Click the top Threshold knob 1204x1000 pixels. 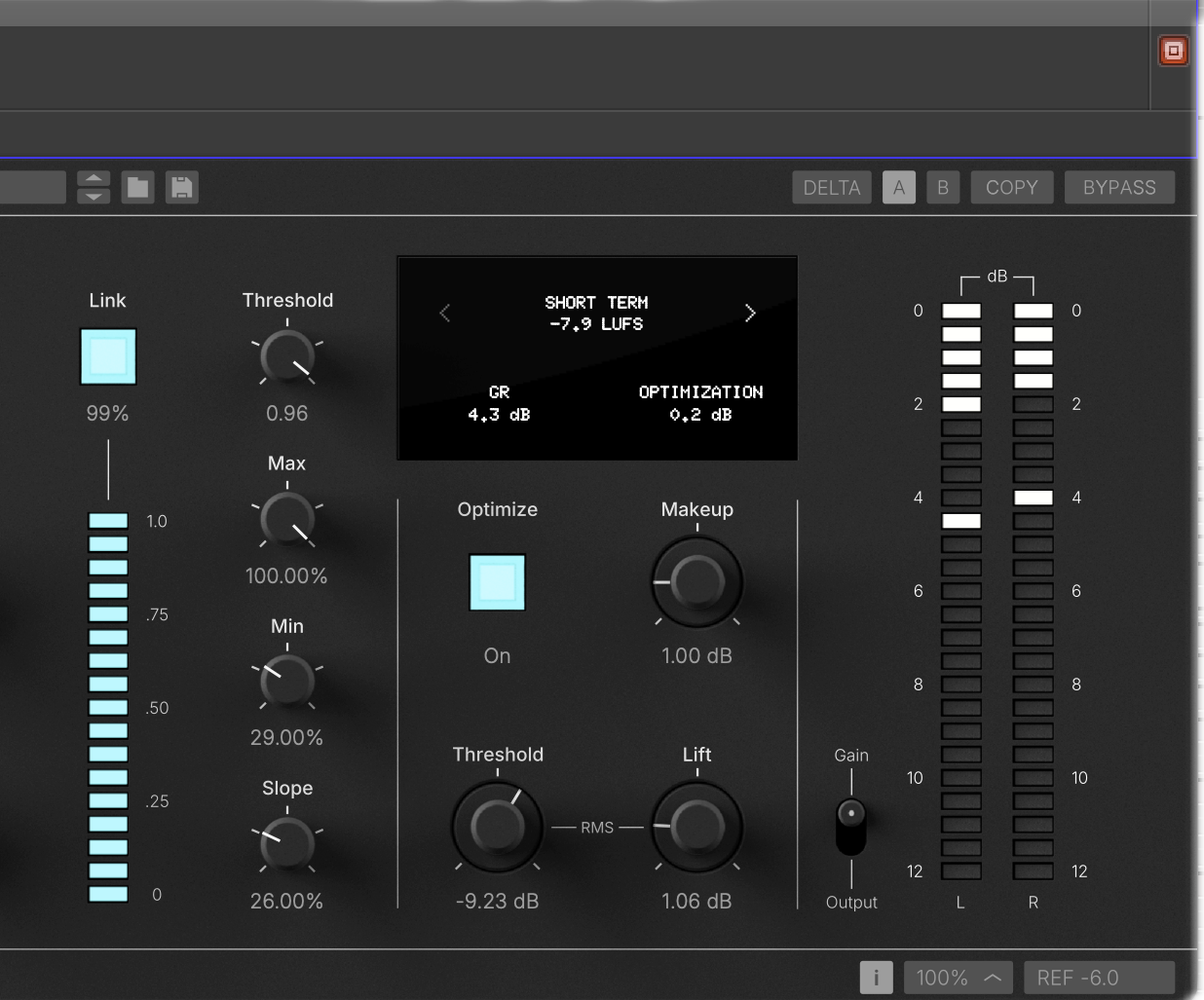coord(287,356)
